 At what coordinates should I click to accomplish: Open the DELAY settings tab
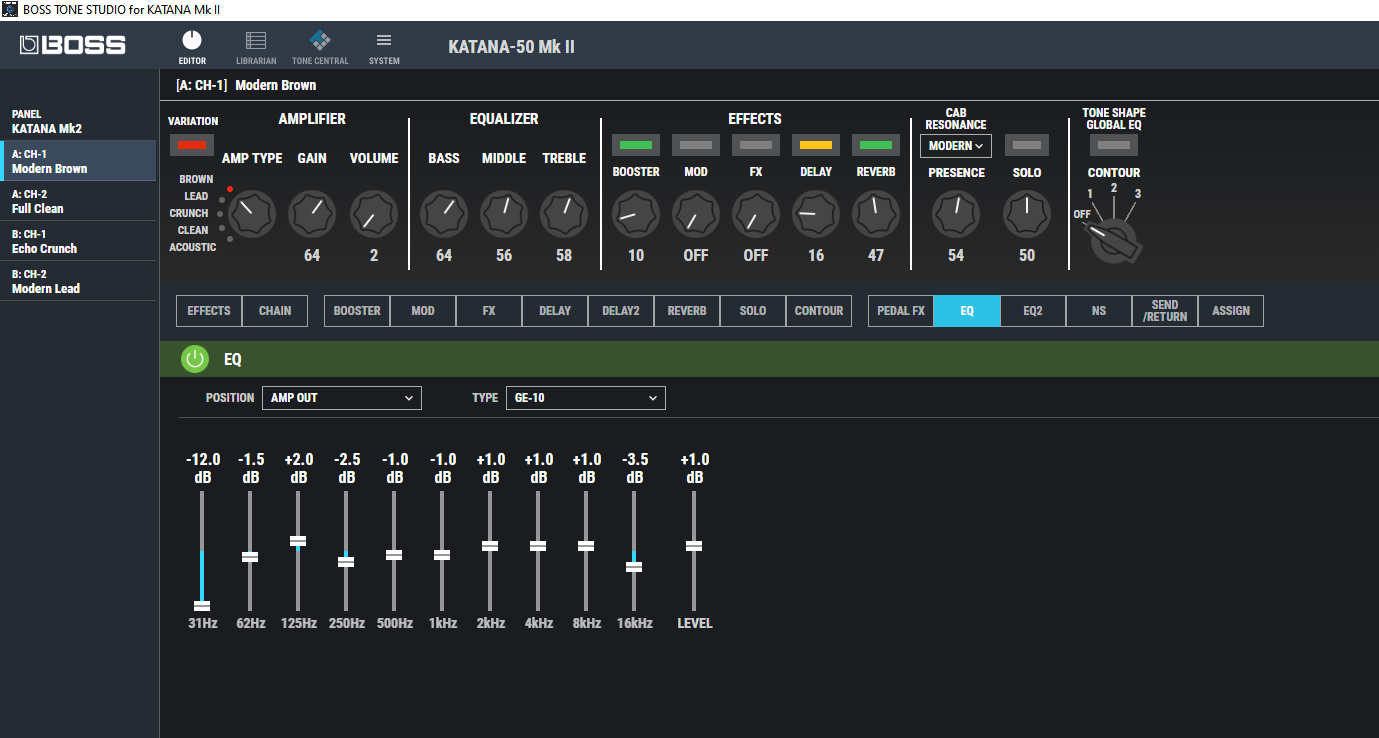[555, 311]
